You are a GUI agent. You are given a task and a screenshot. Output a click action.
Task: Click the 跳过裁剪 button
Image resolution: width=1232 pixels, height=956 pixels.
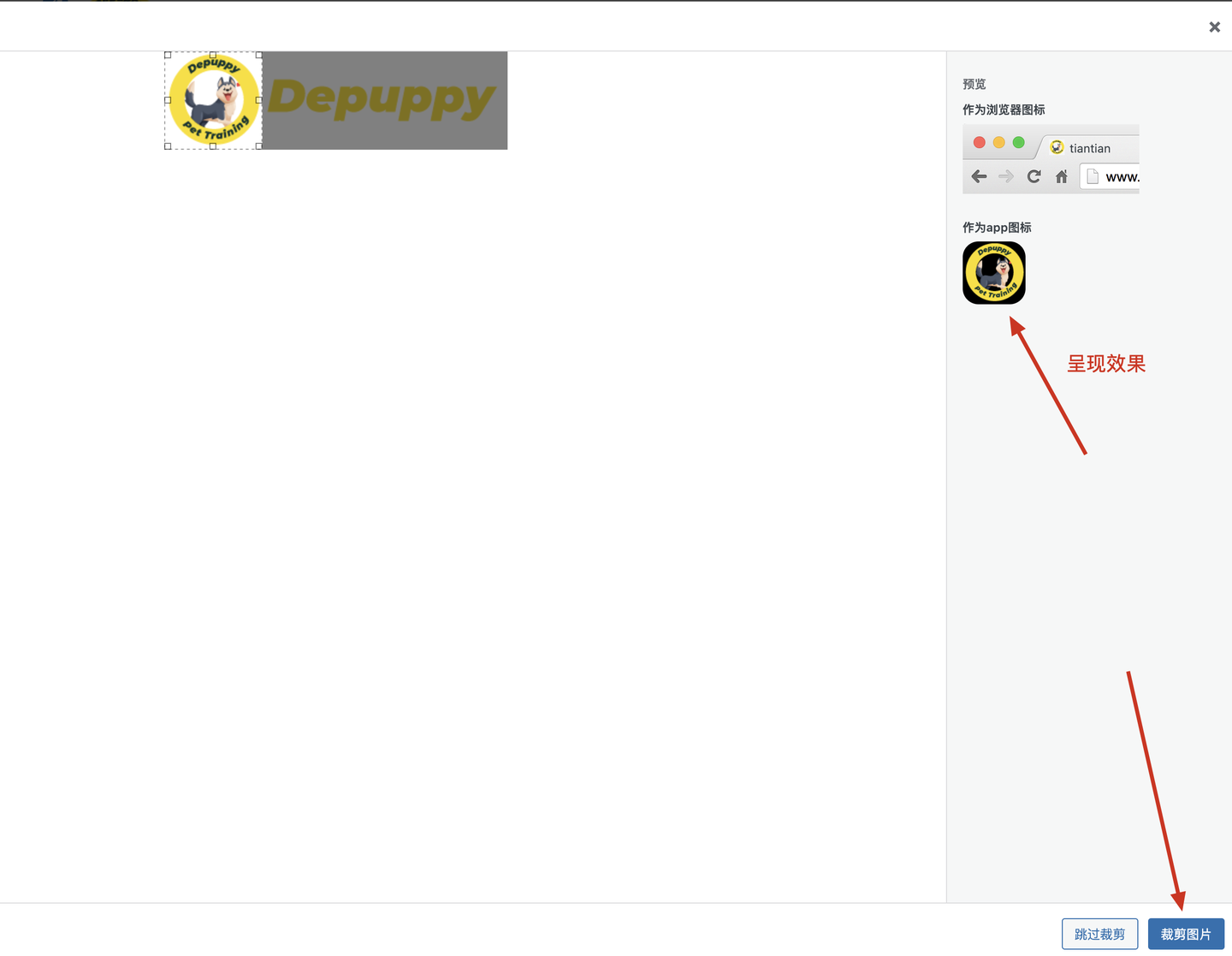tap(1099, 934)
